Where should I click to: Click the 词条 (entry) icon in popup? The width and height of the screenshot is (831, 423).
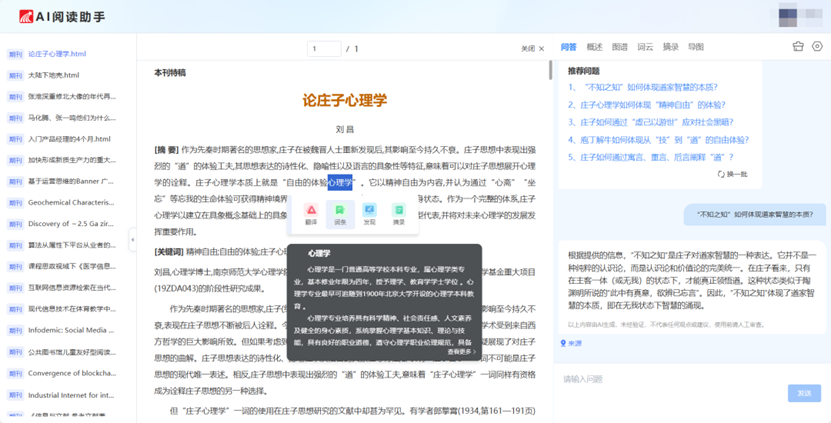(340, 209)
